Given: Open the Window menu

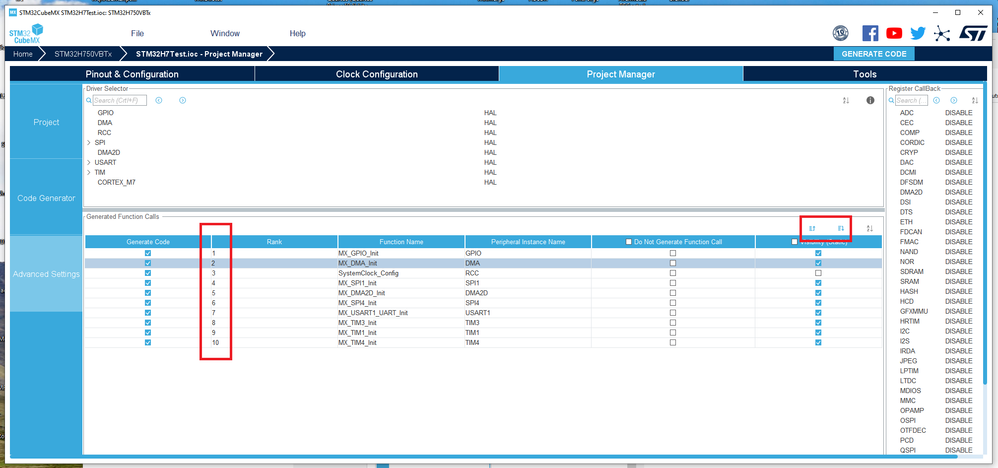Looking at the screenshot, I should point(225,33).
